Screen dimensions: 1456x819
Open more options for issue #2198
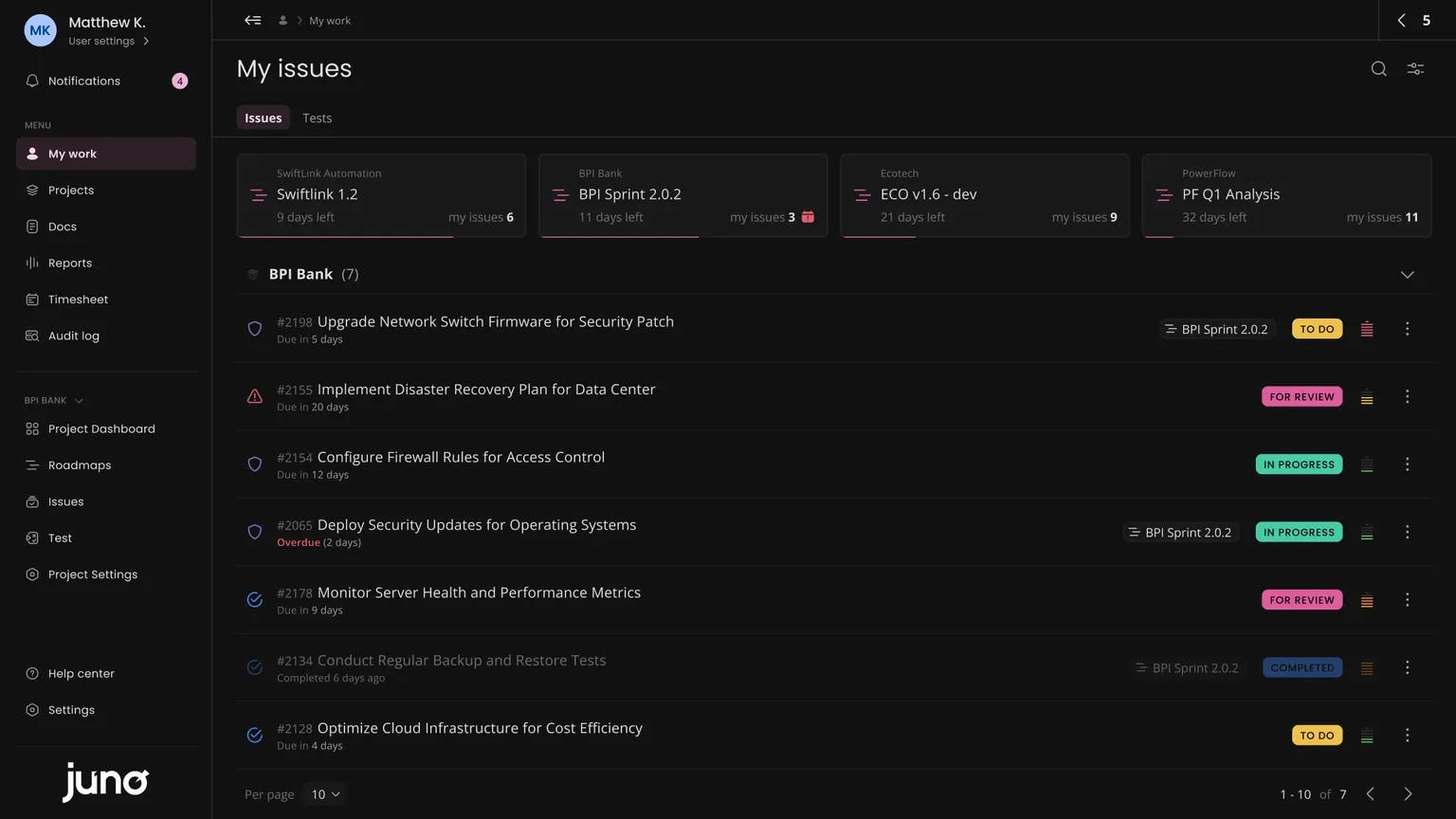(x=1407, y=329)
